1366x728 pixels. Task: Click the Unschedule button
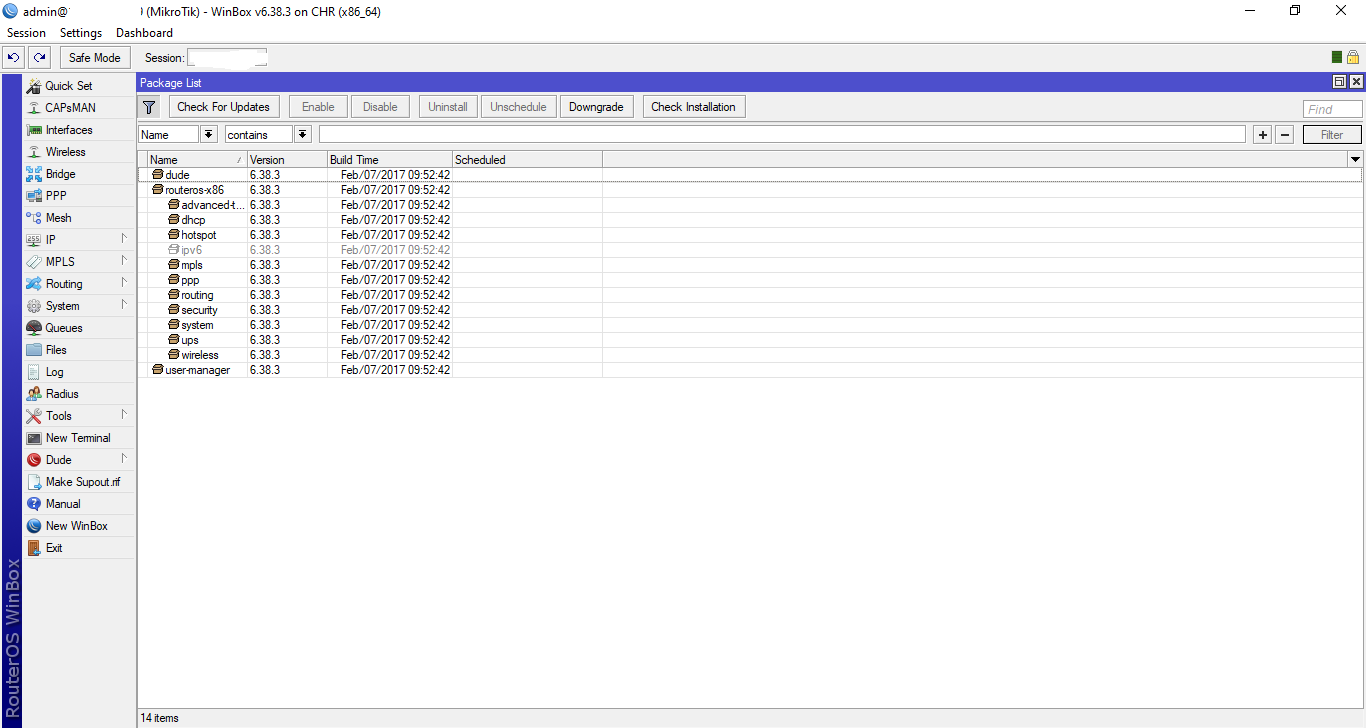click(x=518, y=107)
